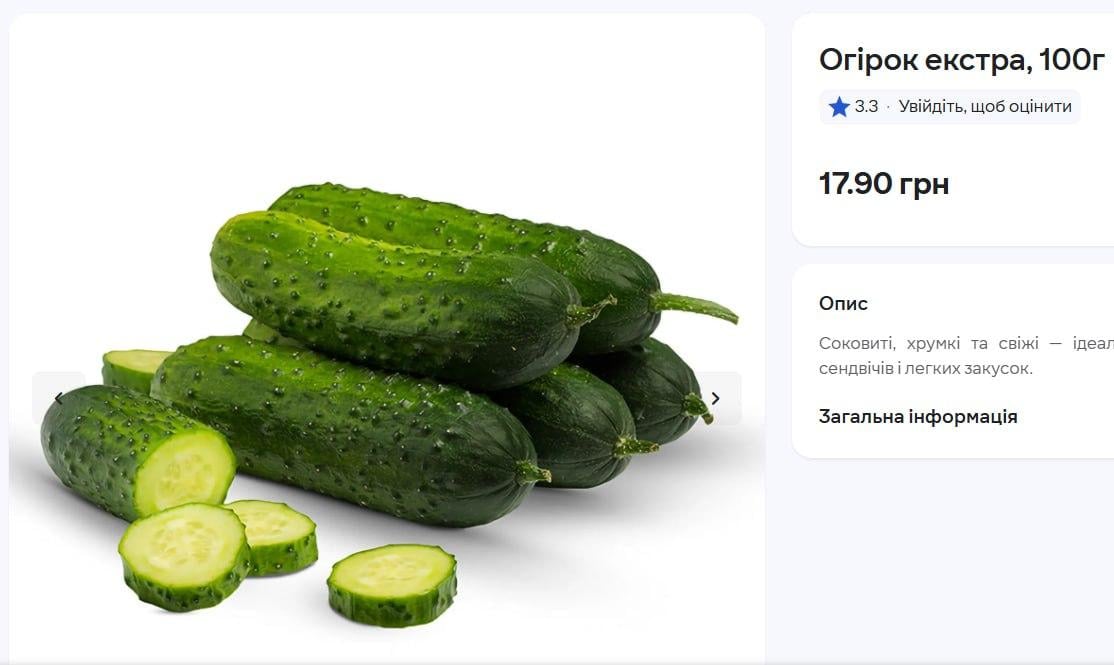Click the previous image arrow on the gallery
This screenshot has height=665, width=1114.
58,398
